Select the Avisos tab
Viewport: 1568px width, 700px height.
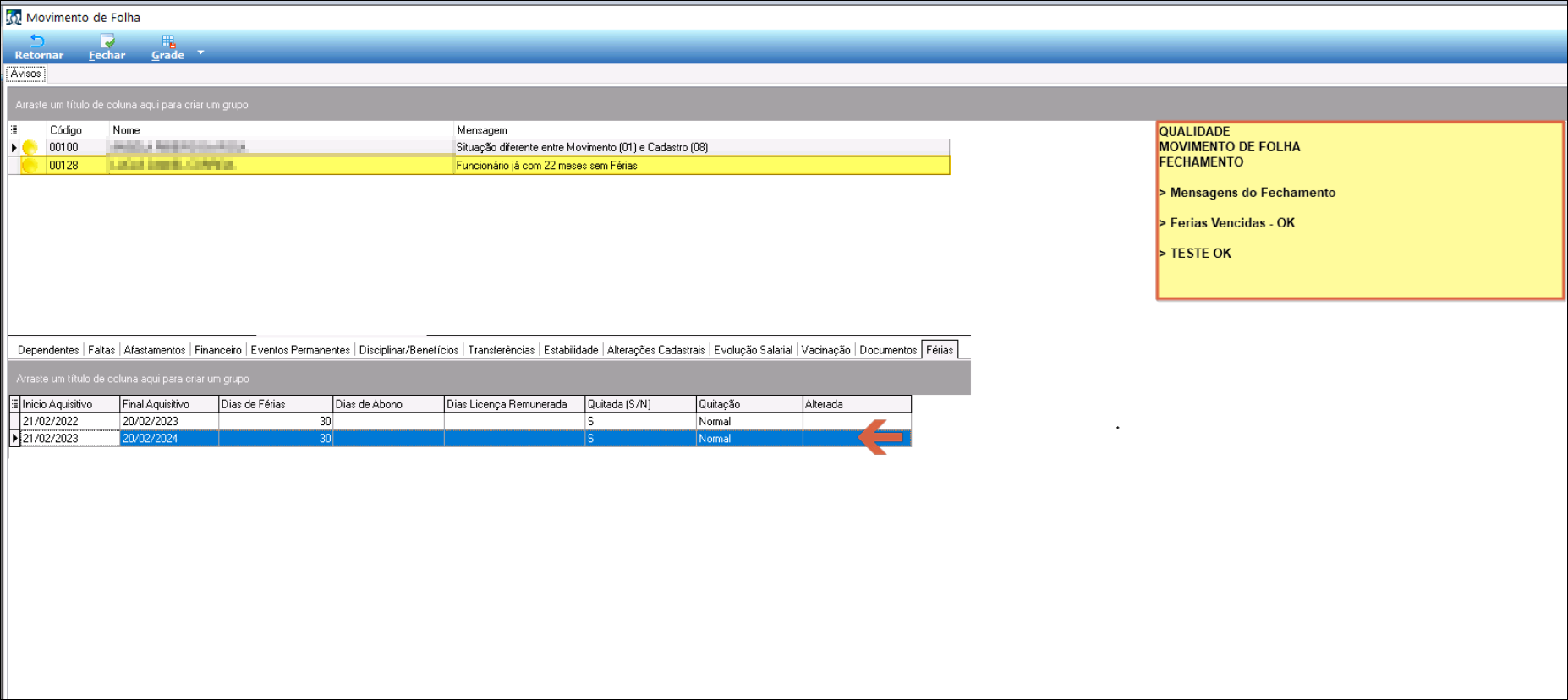[26, 74]
